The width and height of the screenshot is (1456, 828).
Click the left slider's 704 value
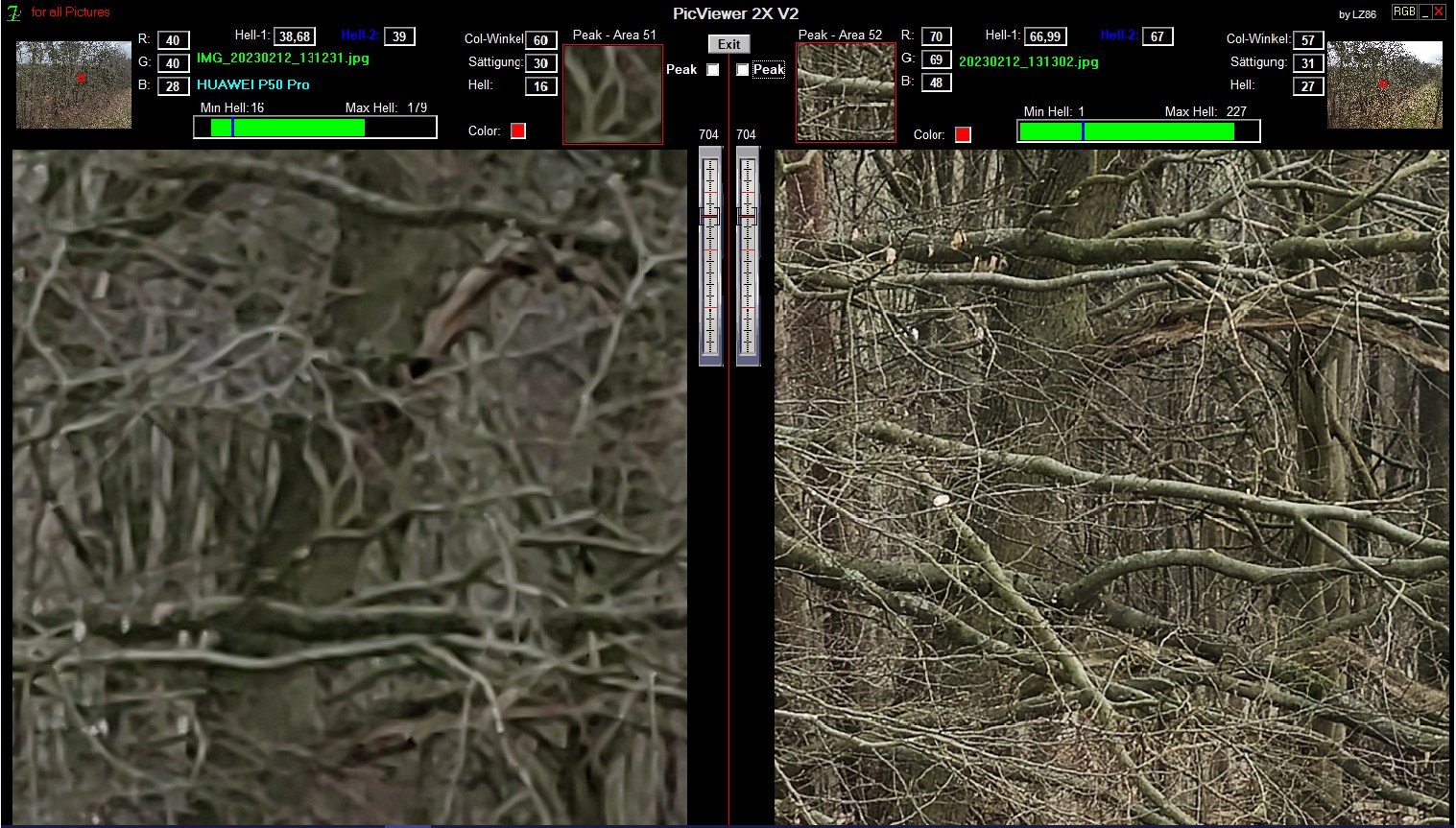tap(709, 134)
